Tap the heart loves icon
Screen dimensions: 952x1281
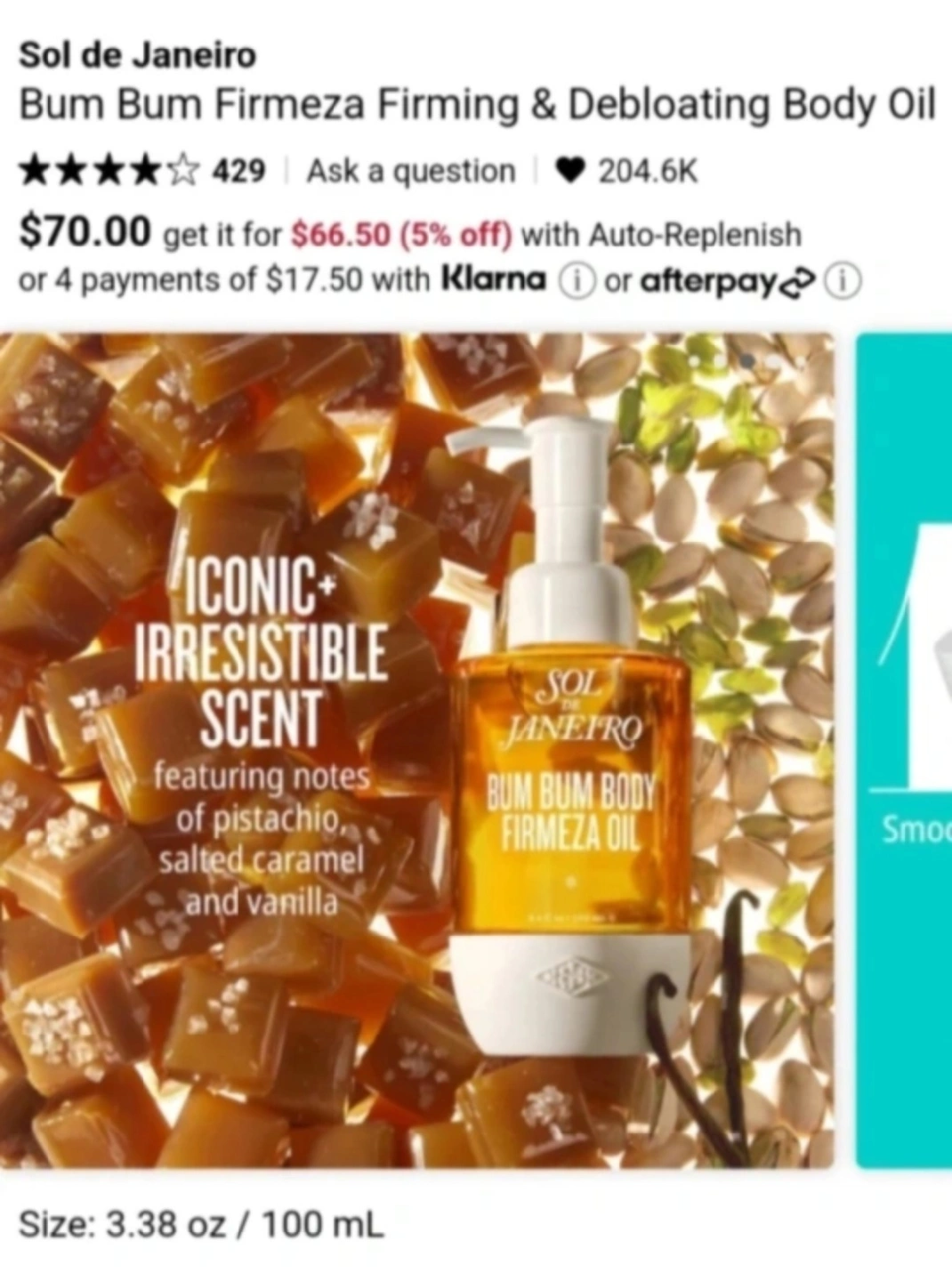(x=572, y=170)
